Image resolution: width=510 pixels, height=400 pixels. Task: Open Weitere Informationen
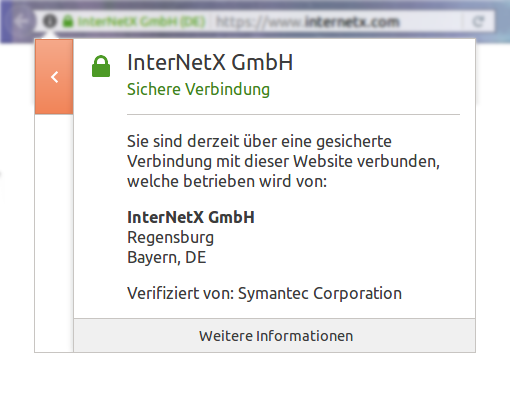(x=275, y=335)
